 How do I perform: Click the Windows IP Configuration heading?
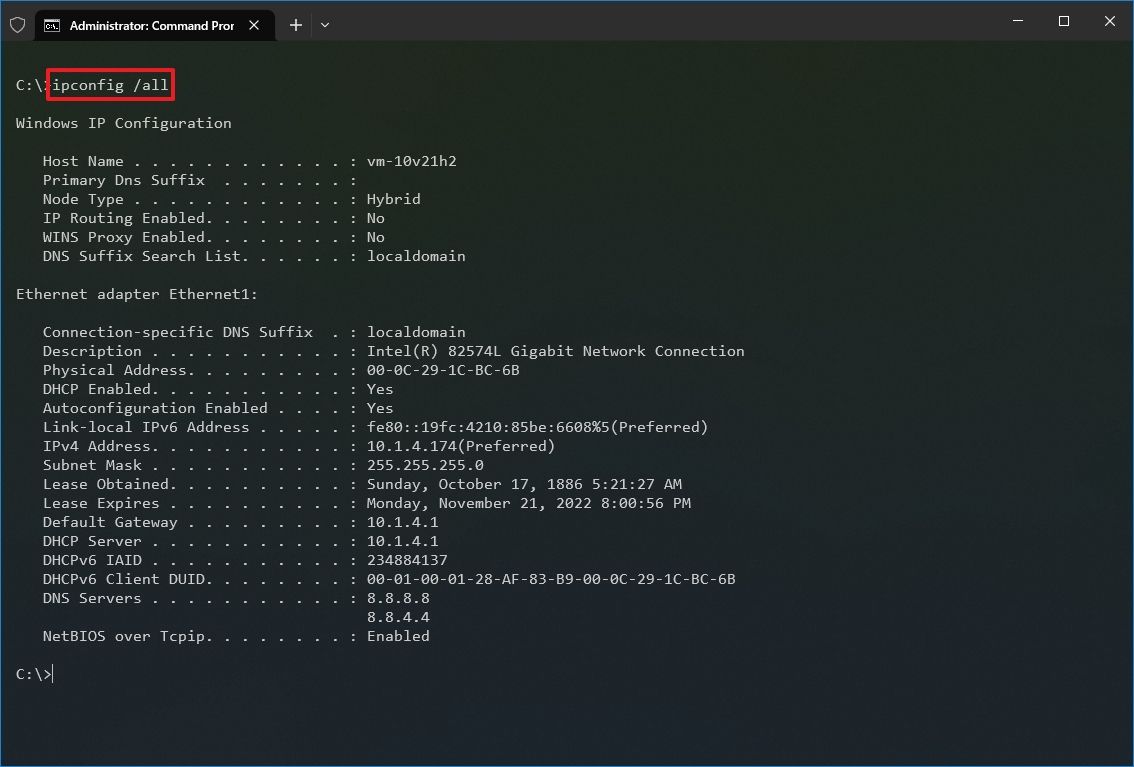(123, 123)
